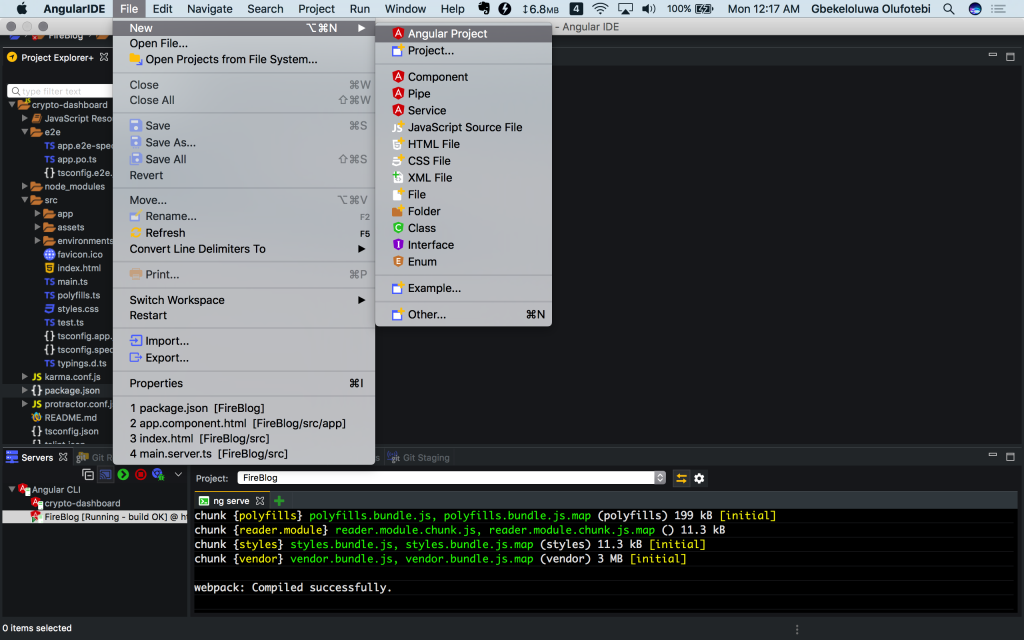The image size is (1024, 640).
Task: Open the Switch Workspace submenu
Action: (x=244, y=300)
